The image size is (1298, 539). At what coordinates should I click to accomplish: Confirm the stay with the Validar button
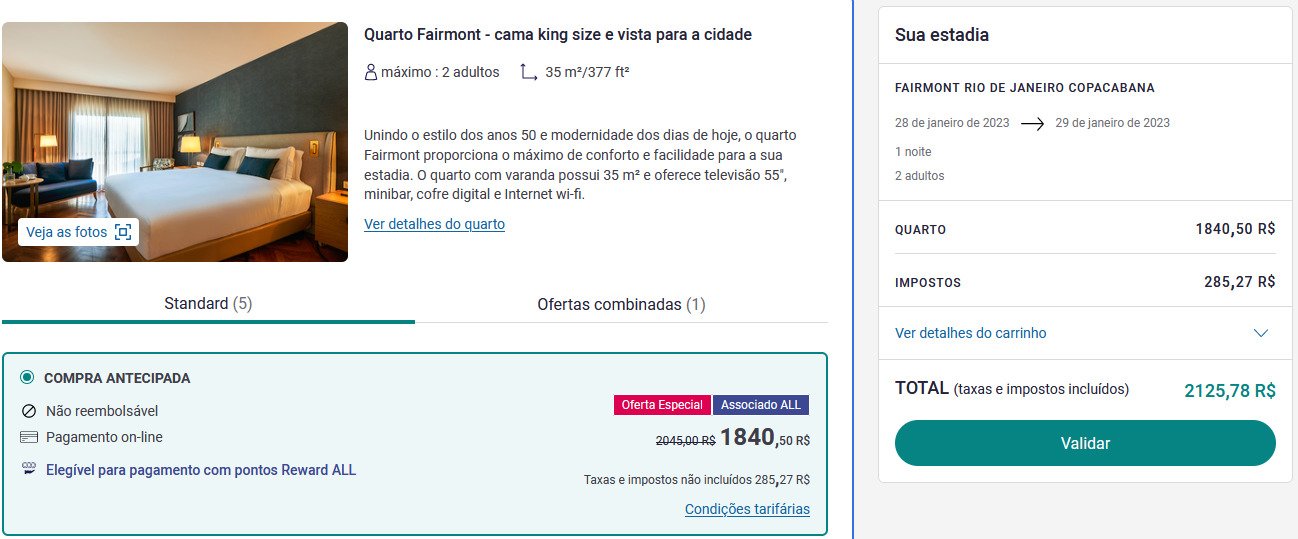(1085, 443)
